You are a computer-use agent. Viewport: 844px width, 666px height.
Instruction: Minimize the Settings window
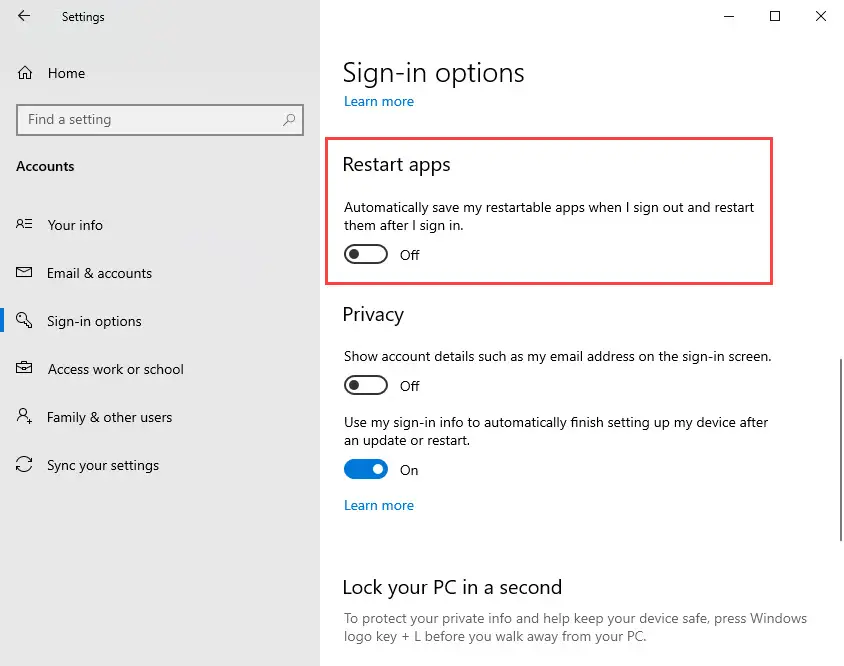point(729,16)
